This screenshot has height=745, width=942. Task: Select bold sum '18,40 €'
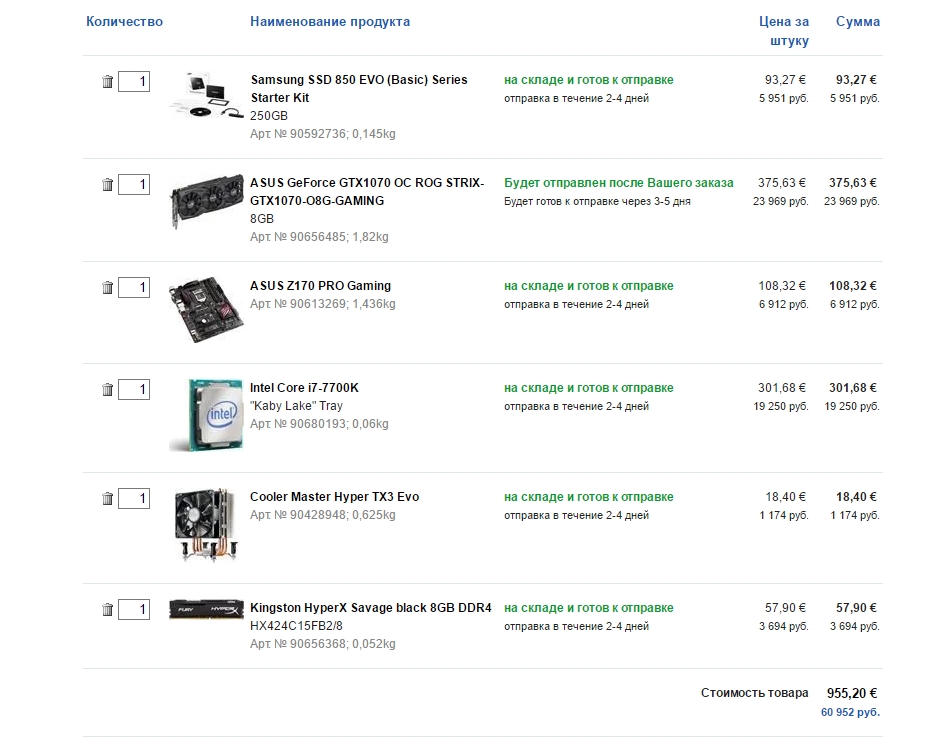point(856,497)
